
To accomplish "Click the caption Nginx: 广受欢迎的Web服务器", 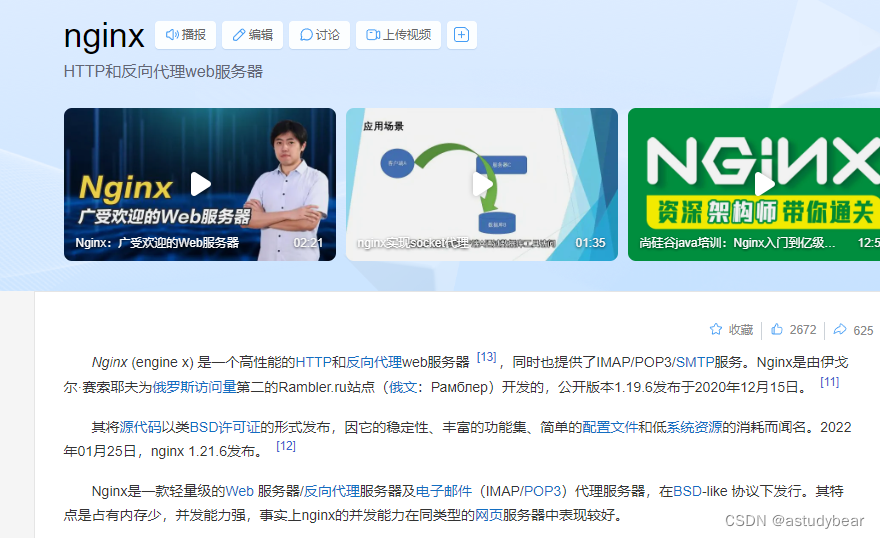I will [x=157, y=243].
